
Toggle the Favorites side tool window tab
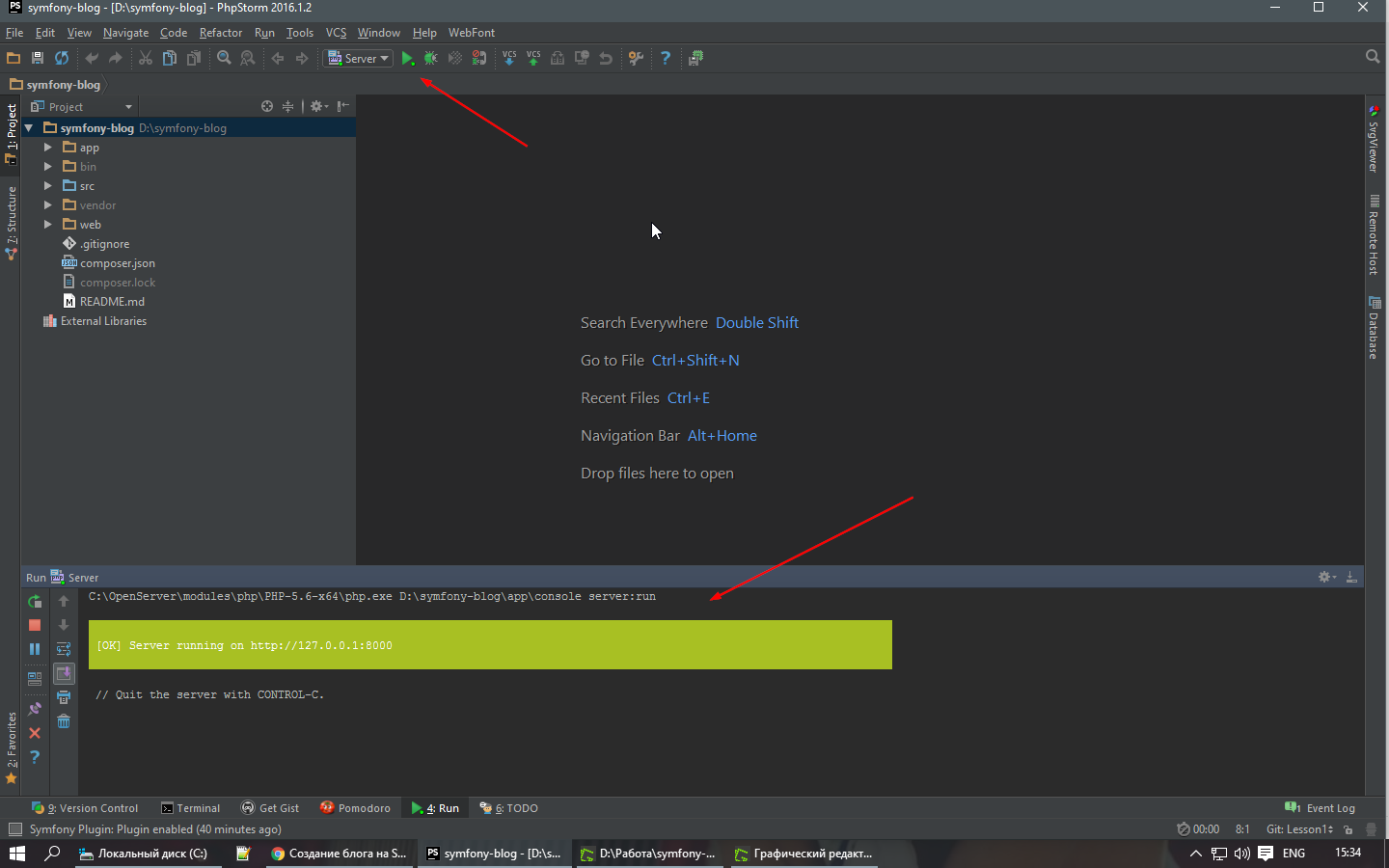click(11, 748)
